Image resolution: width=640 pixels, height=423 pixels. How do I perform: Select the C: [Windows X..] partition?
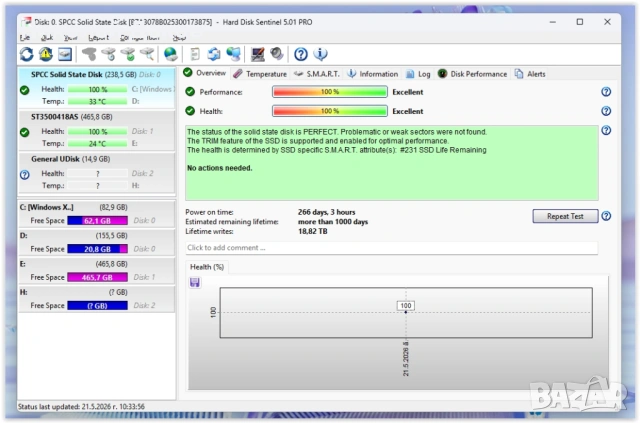click(x=97, y=214)
